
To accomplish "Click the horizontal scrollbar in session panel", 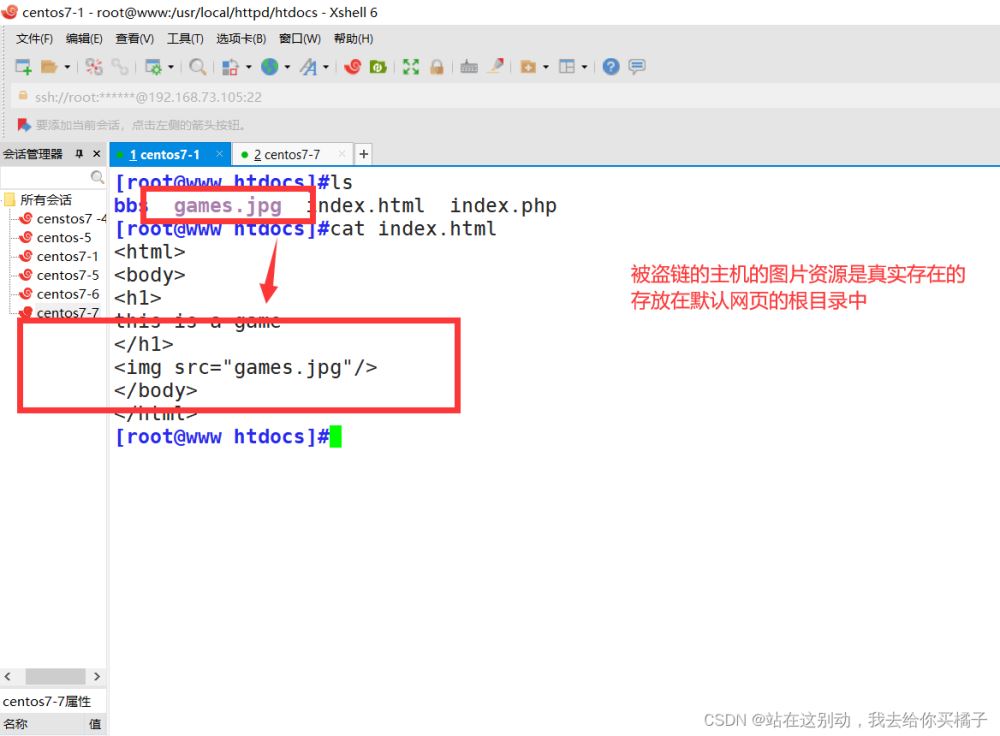I will tap(54, 677).
